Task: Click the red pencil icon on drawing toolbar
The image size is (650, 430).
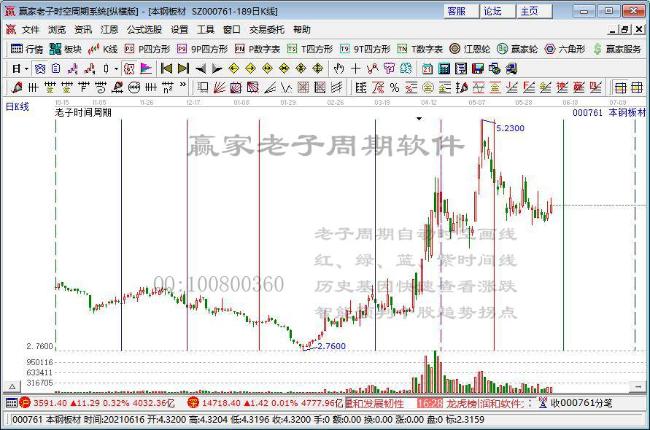Action: (17, 87)
